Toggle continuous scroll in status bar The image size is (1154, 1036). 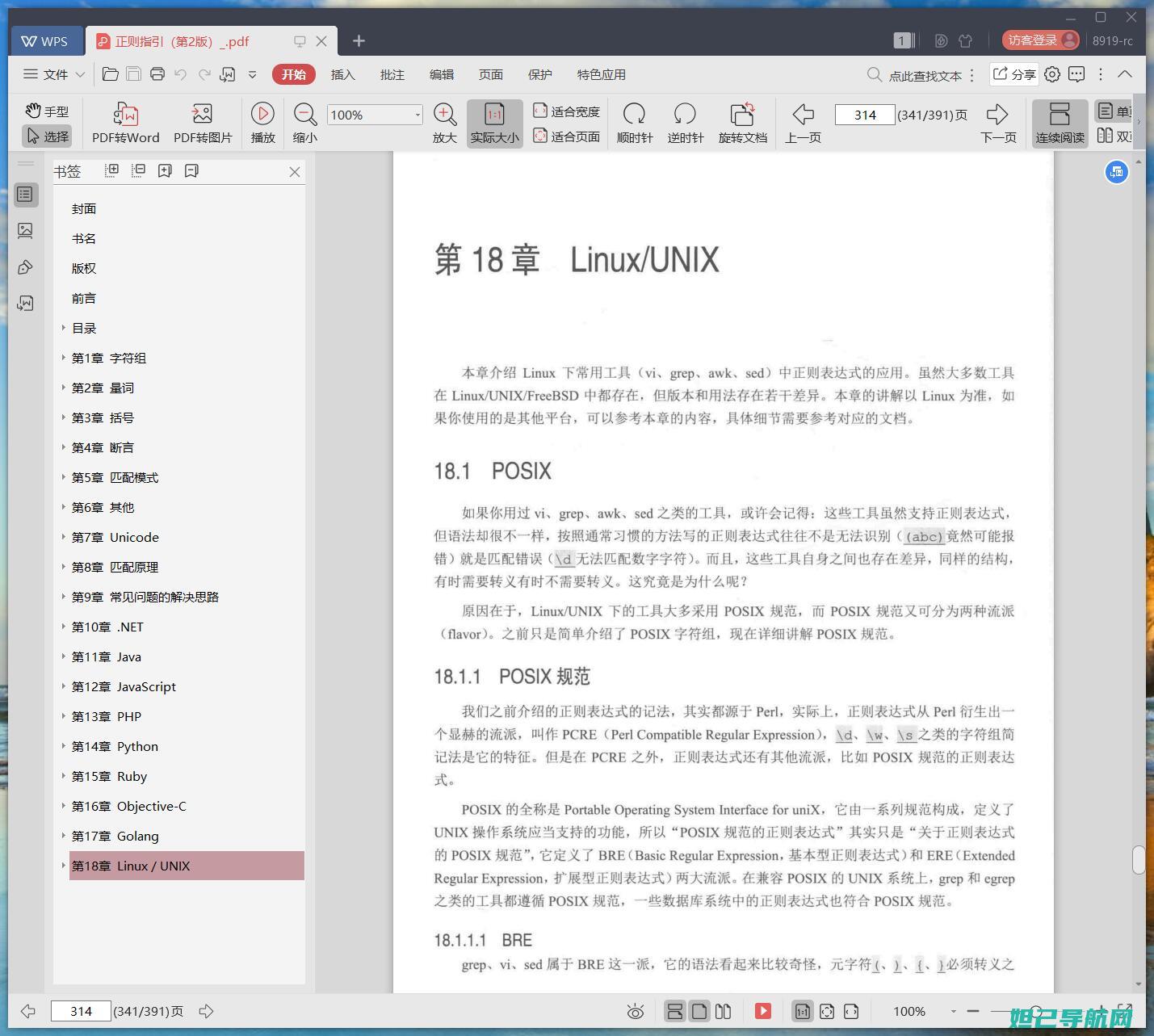point(675,1011)
